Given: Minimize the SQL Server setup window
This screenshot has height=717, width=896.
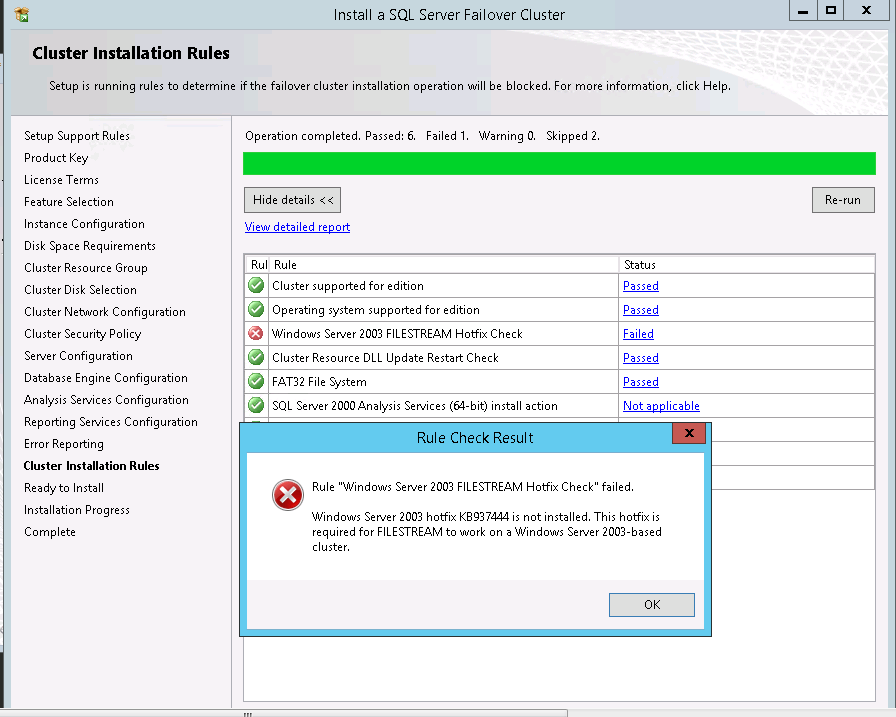Looking at the screenshot, I should coord(803,10).
